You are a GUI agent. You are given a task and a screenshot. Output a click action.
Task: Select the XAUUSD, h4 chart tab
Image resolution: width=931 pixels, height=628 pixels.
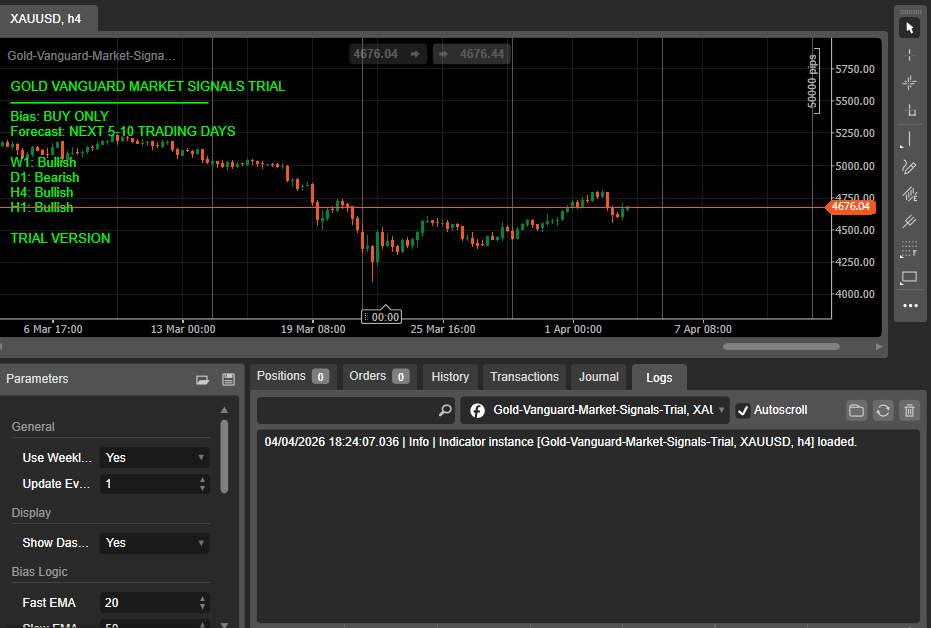coord(48,18)
